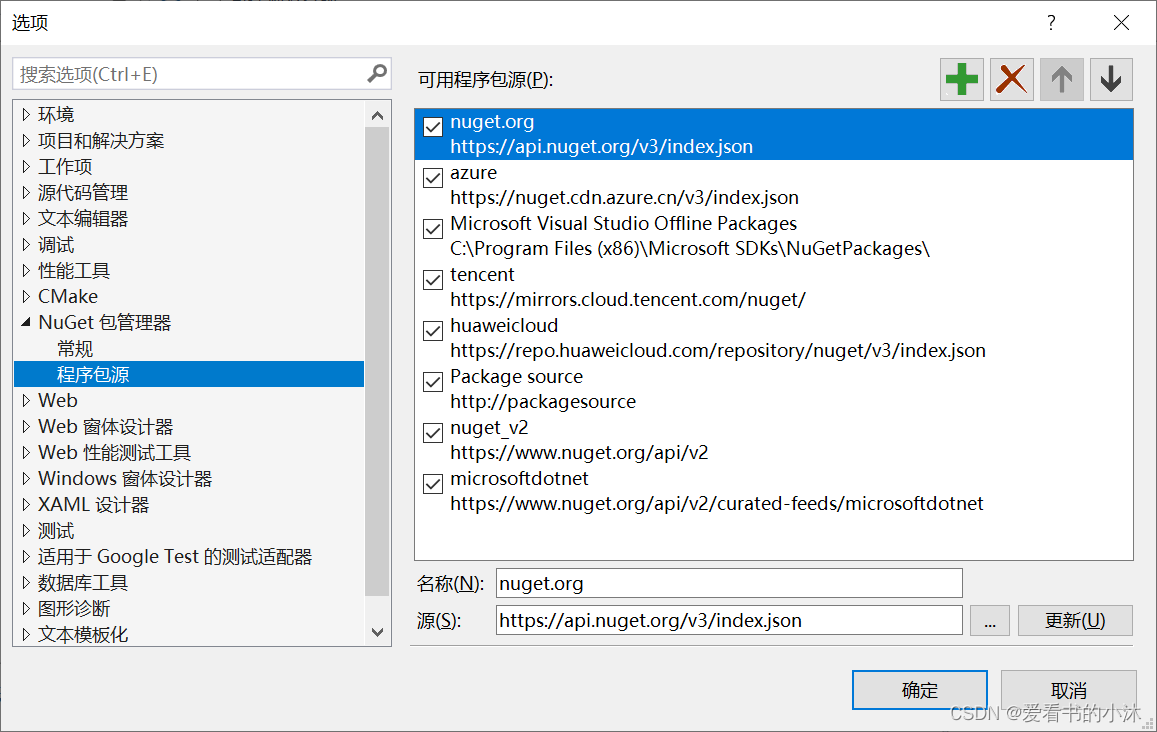The width and height of the screenshot is (1157, 732).
Task: Toggle the Package source checkbox
Action: [433, 381]
